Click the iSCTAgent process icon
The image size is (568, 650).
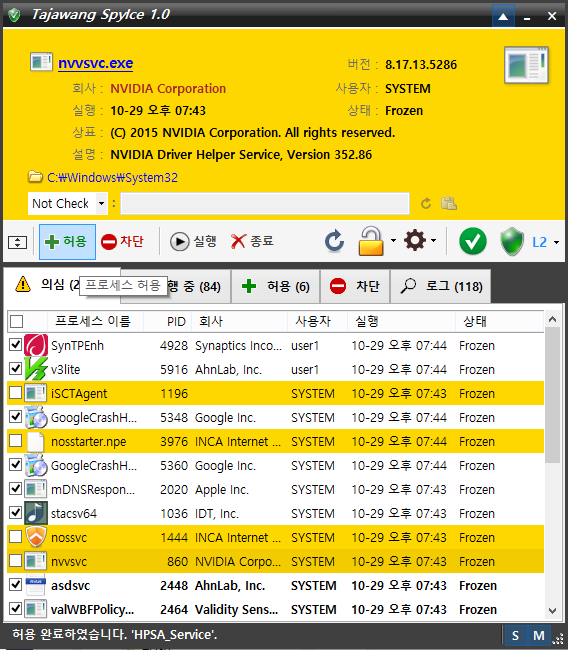click(36, 393)
